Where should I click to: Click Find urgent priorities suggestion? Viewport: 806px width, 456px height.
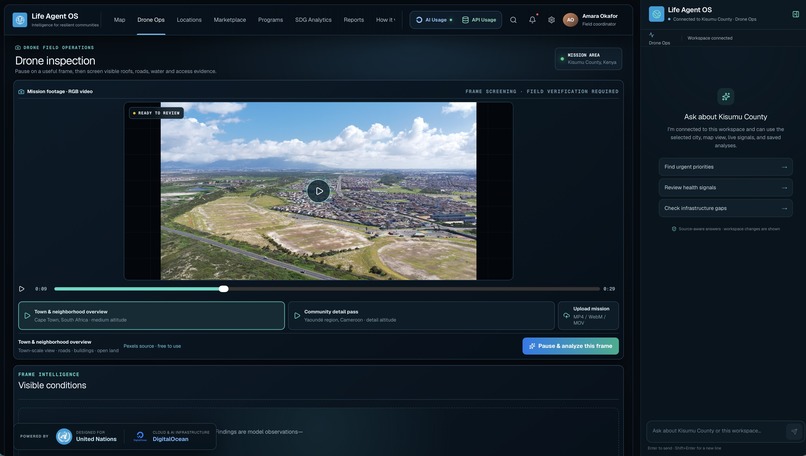tap(725, 167)
